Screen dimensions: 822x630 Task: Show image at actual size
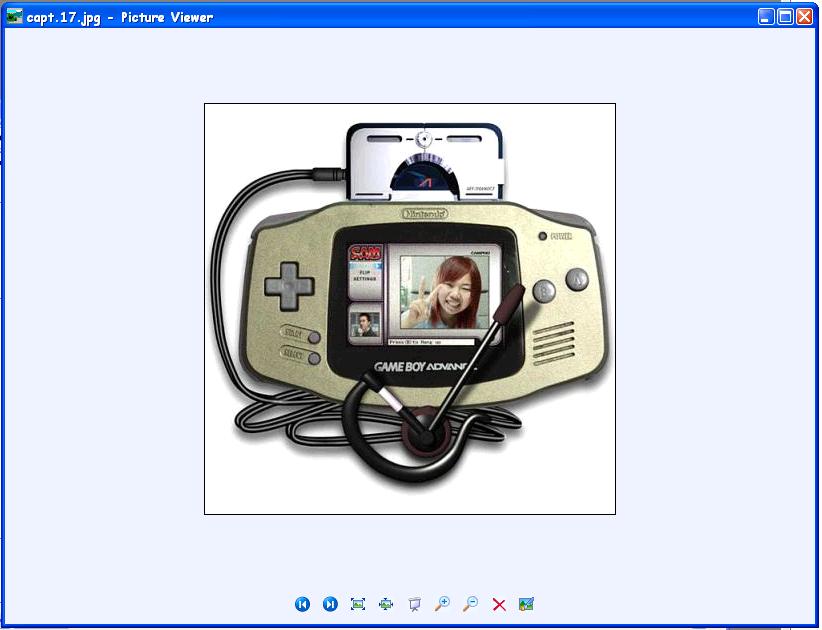386,604
